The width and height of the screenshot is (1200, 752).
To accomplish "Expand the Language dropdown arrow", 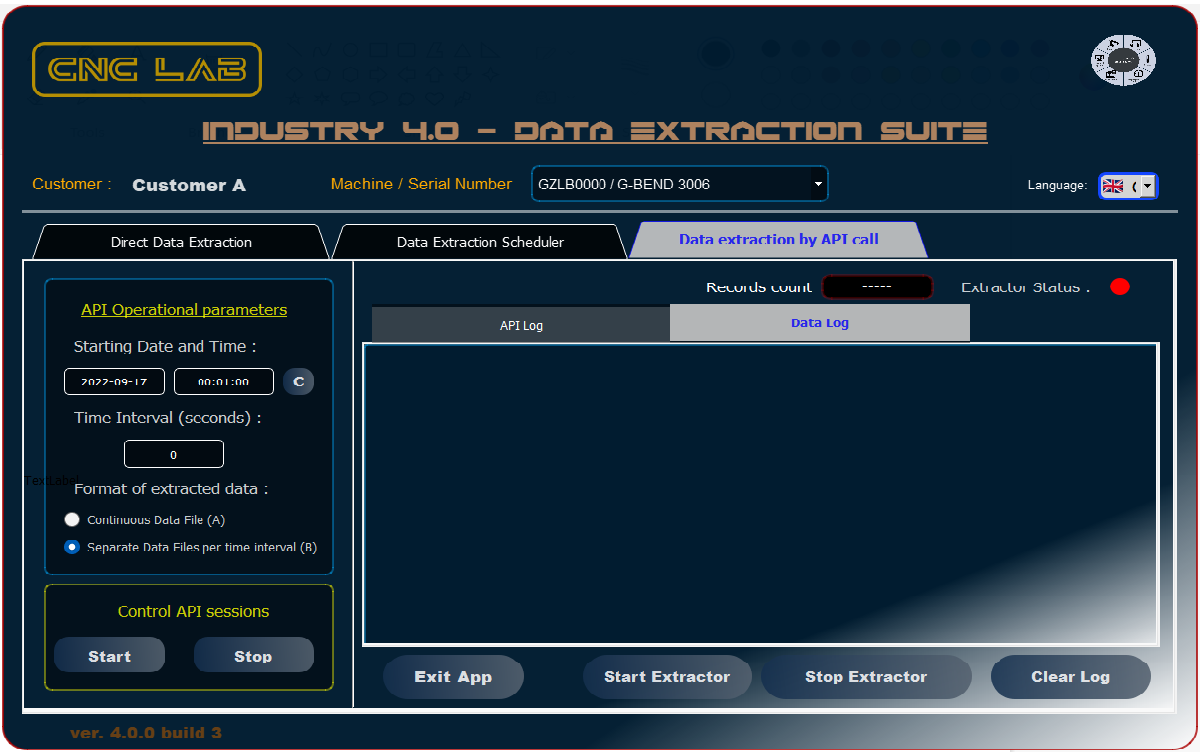I will click(1147, 186).
